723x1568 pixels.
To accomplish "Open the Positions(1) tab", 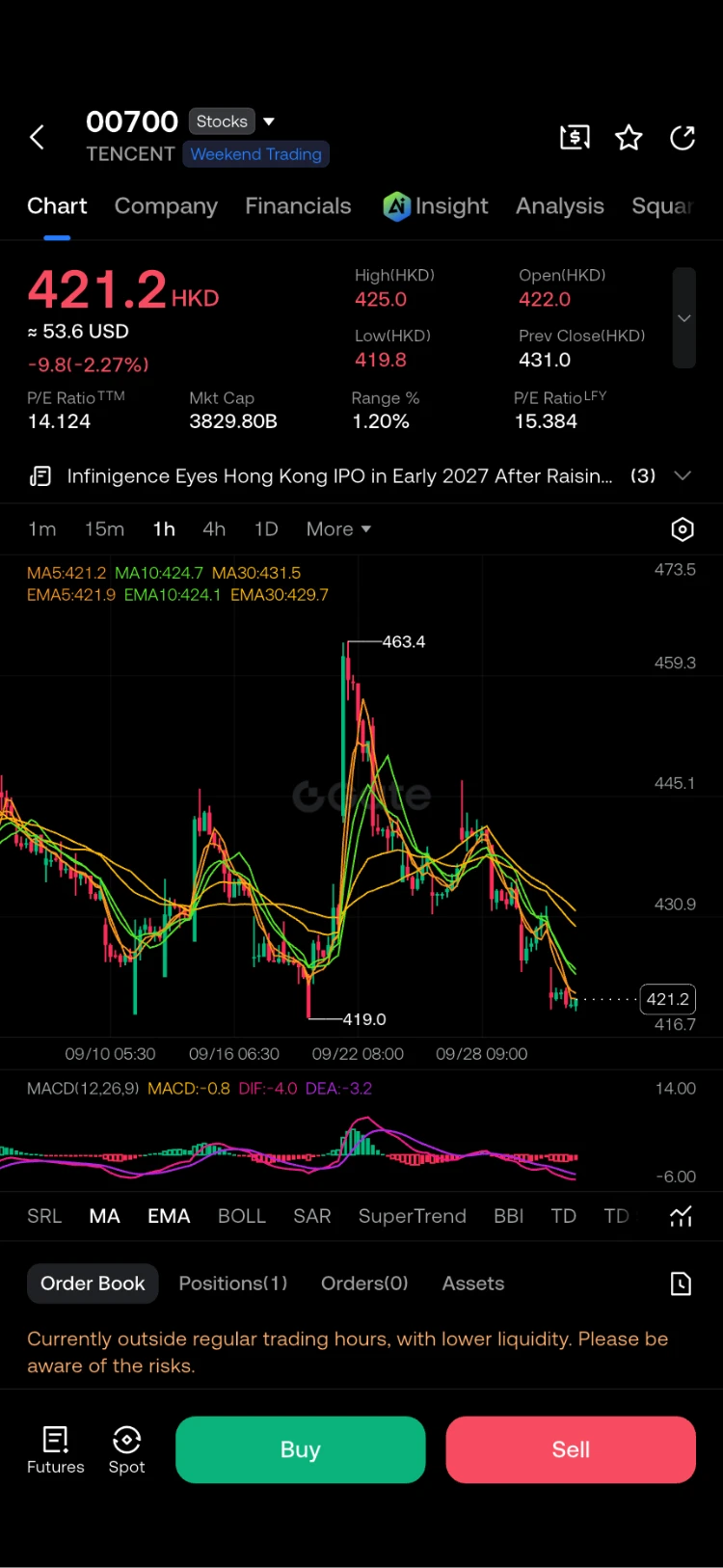I will click(233, 1284).
